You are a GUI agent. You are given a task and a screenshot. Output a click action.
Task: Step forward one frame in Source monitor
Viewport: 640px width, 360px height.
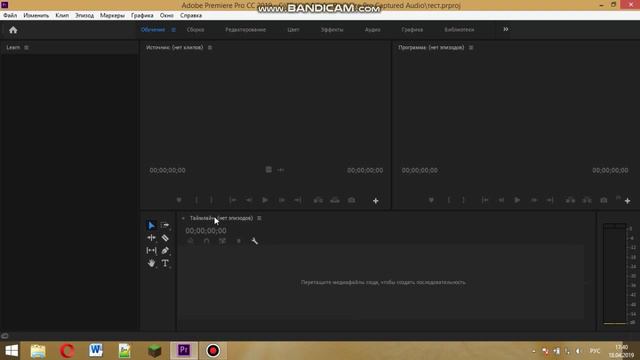coord(282,200)
